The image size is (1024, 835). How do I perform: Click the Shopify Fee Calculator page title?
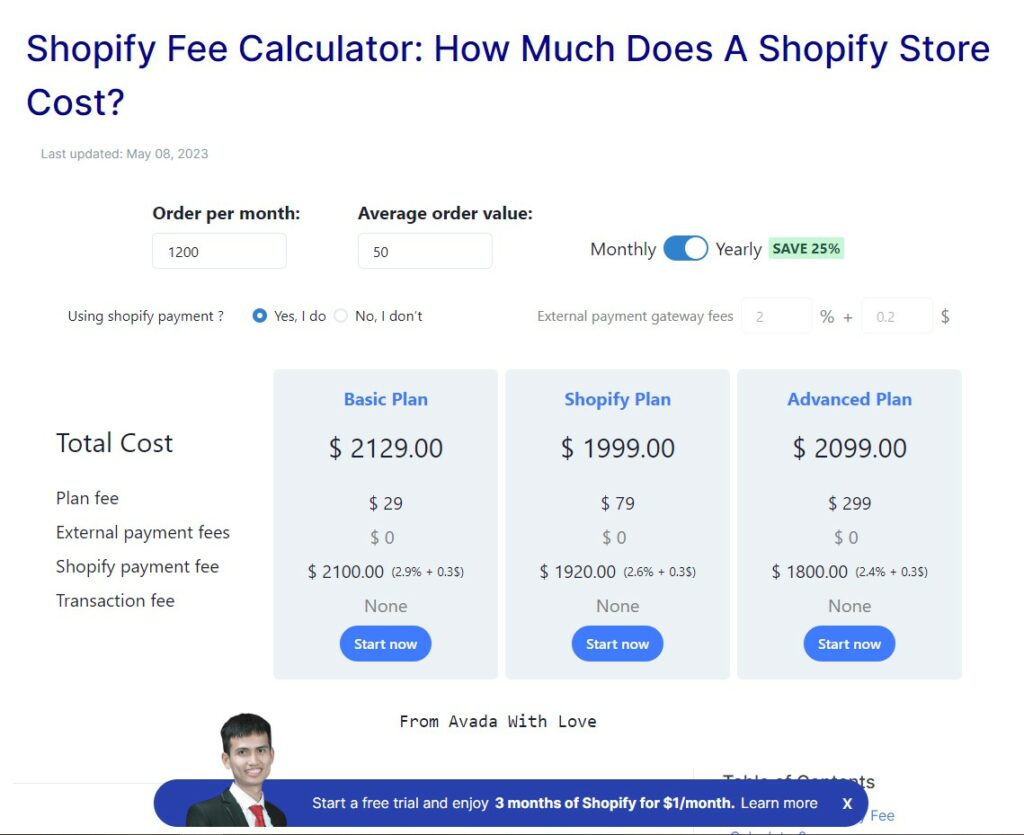point(508,75)
